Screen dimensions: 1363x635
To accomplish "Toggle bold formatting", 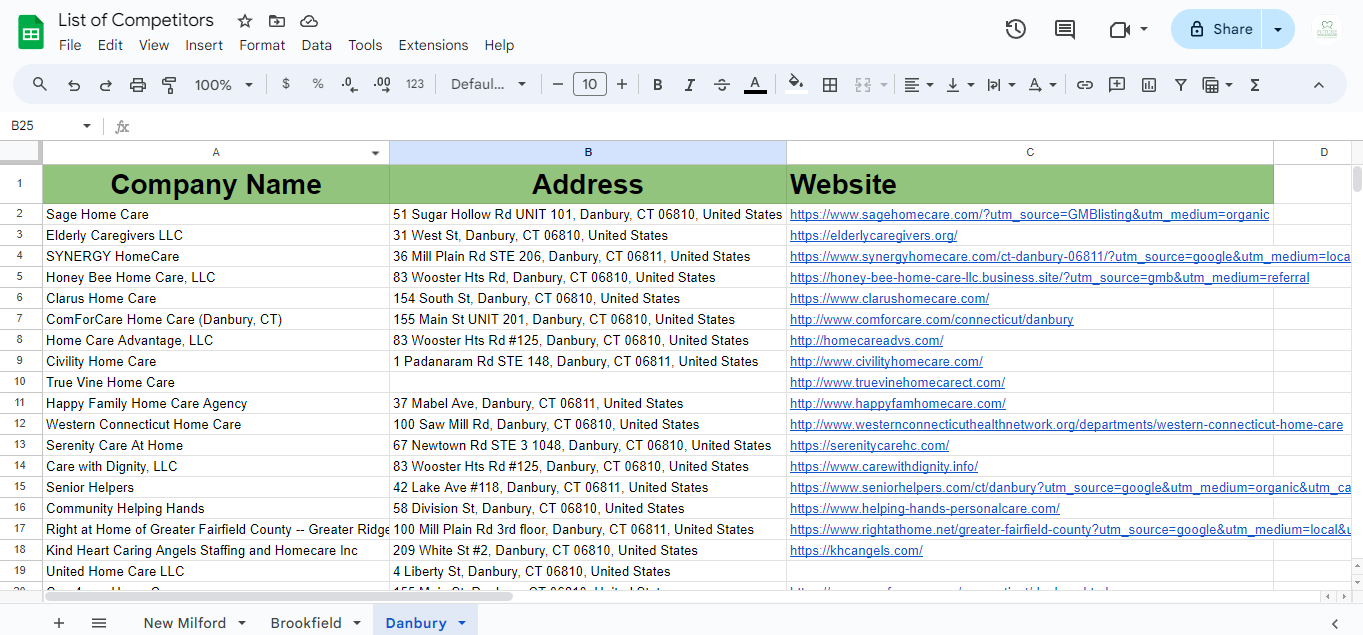I will click(x=657, y=85).
